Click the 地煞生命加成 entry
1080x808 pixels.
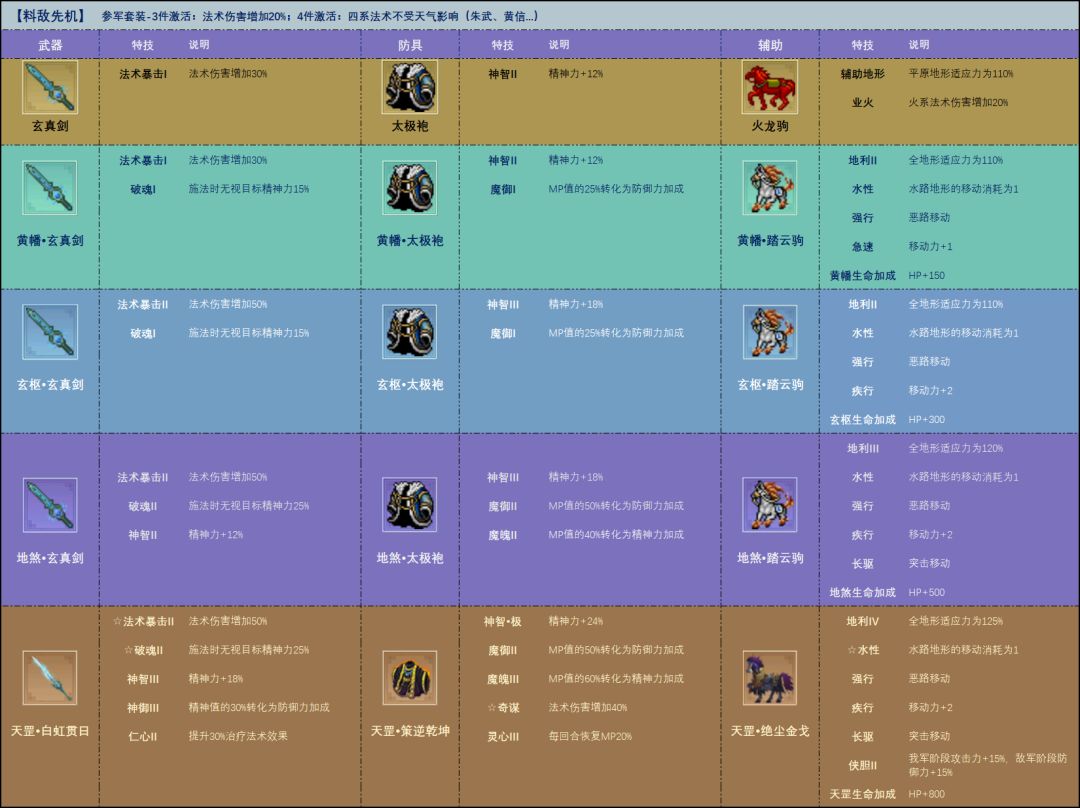click(x=862, y=592)
